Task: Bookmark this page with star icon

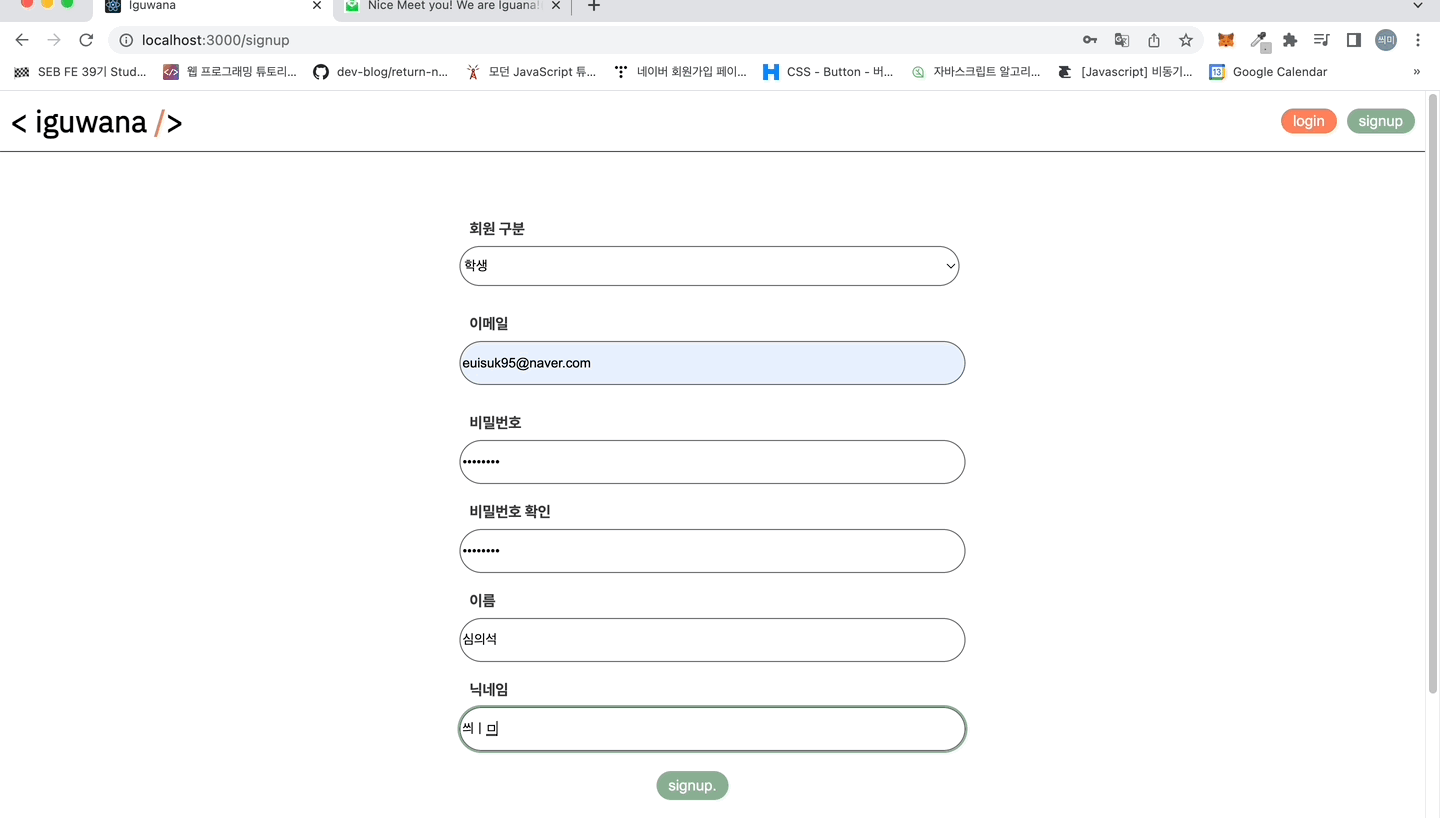Action: (x=1186, y=40)
